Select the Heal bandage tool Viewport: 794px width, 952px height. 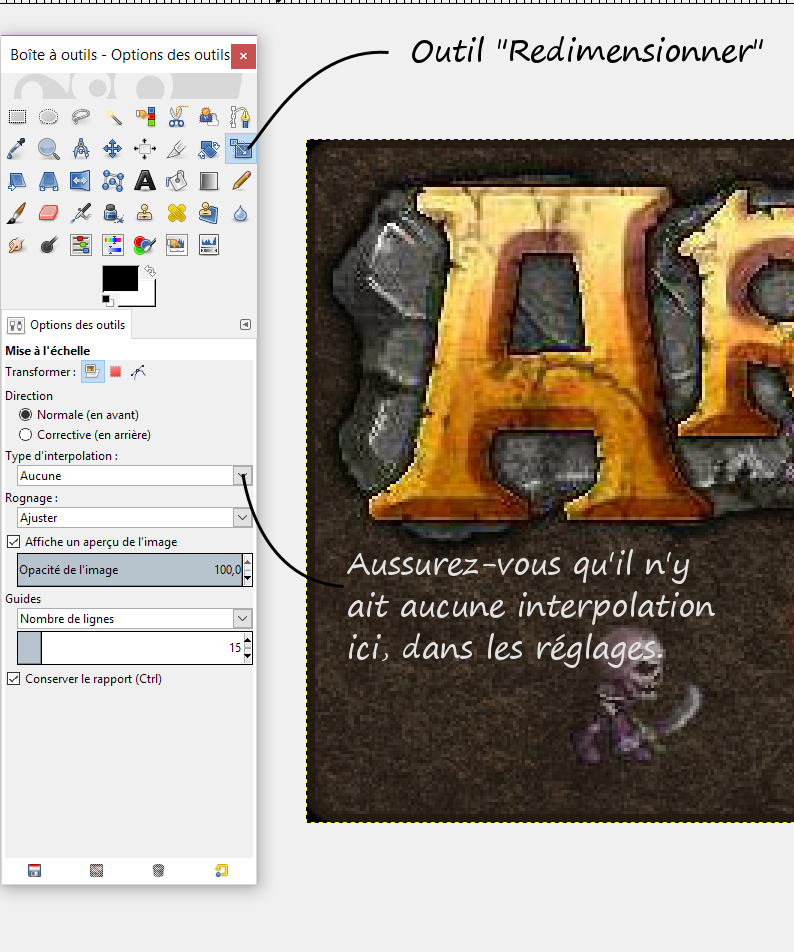tap(177, 213)
